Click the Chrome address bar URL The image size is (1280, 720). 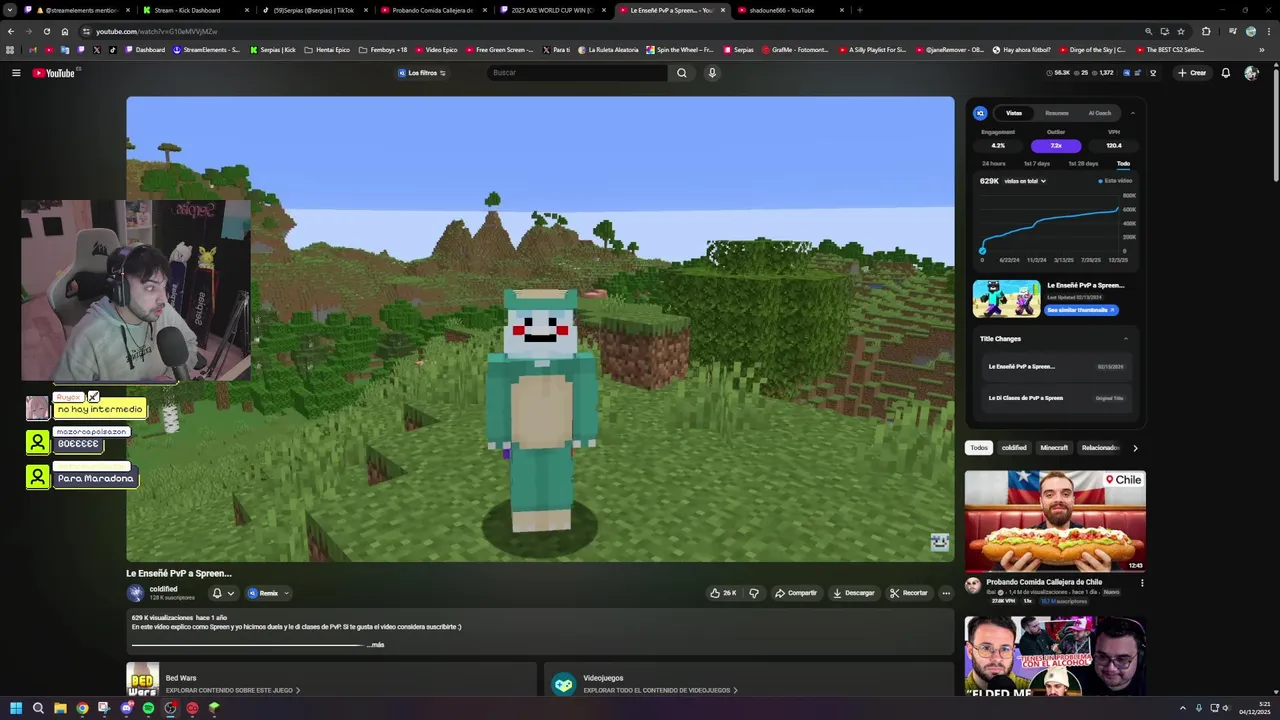pyautogui.click(x=156, y=31)
